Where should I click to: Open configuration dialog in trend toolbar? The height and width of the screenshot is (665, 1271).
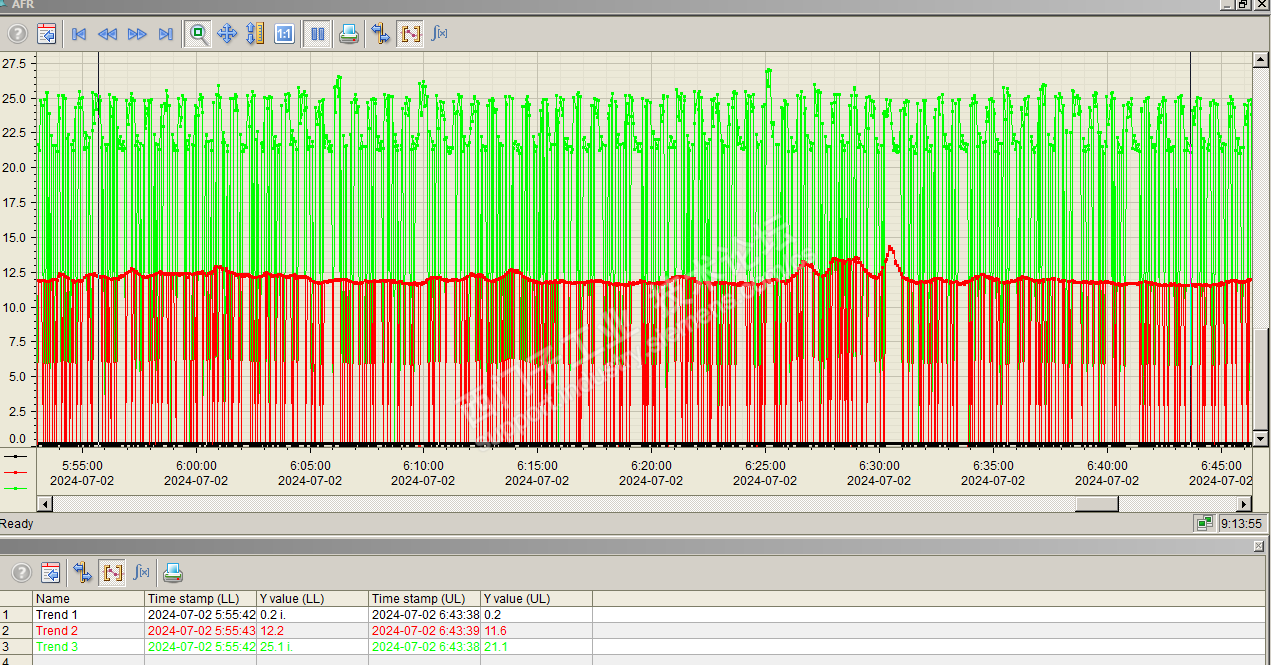(47, 34)
